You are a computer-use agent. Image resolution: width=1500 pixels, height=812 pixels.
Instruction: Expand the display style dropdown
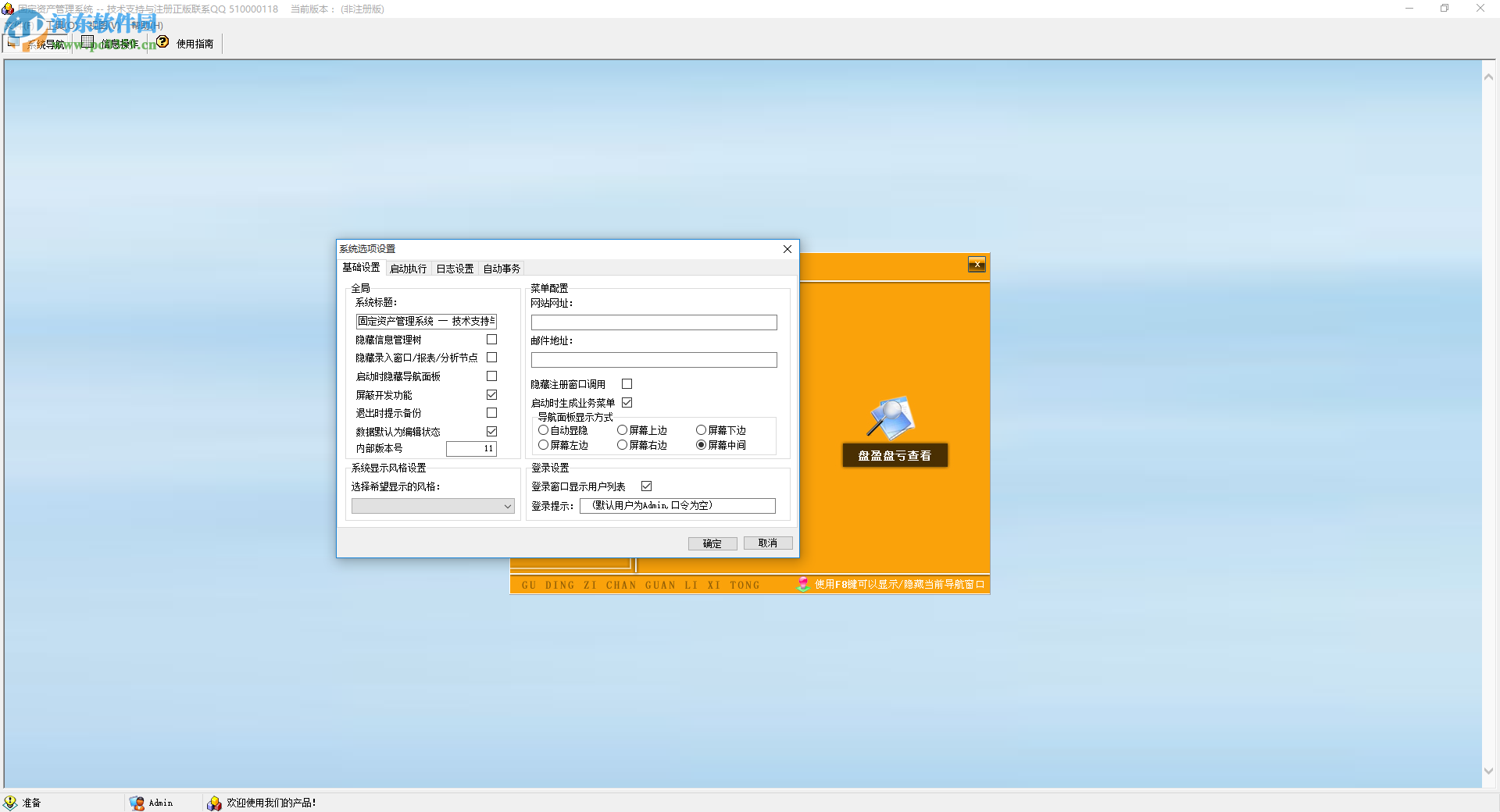click(x=507, y=506)
